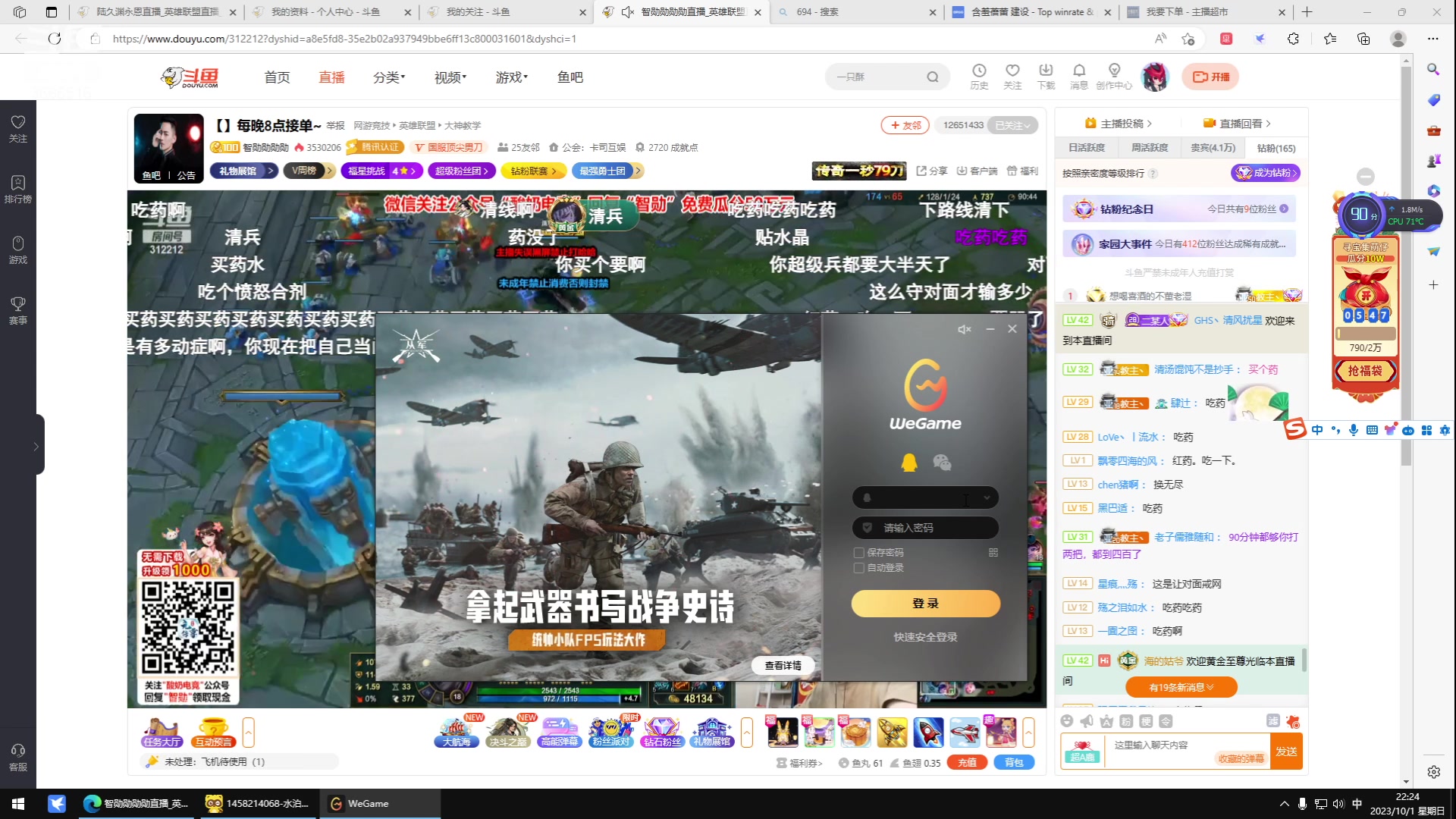The height and width of the screenshot is (819, 1456).
Task: Switch to 钻粉(165) tab
Action: pos(1276,149)
